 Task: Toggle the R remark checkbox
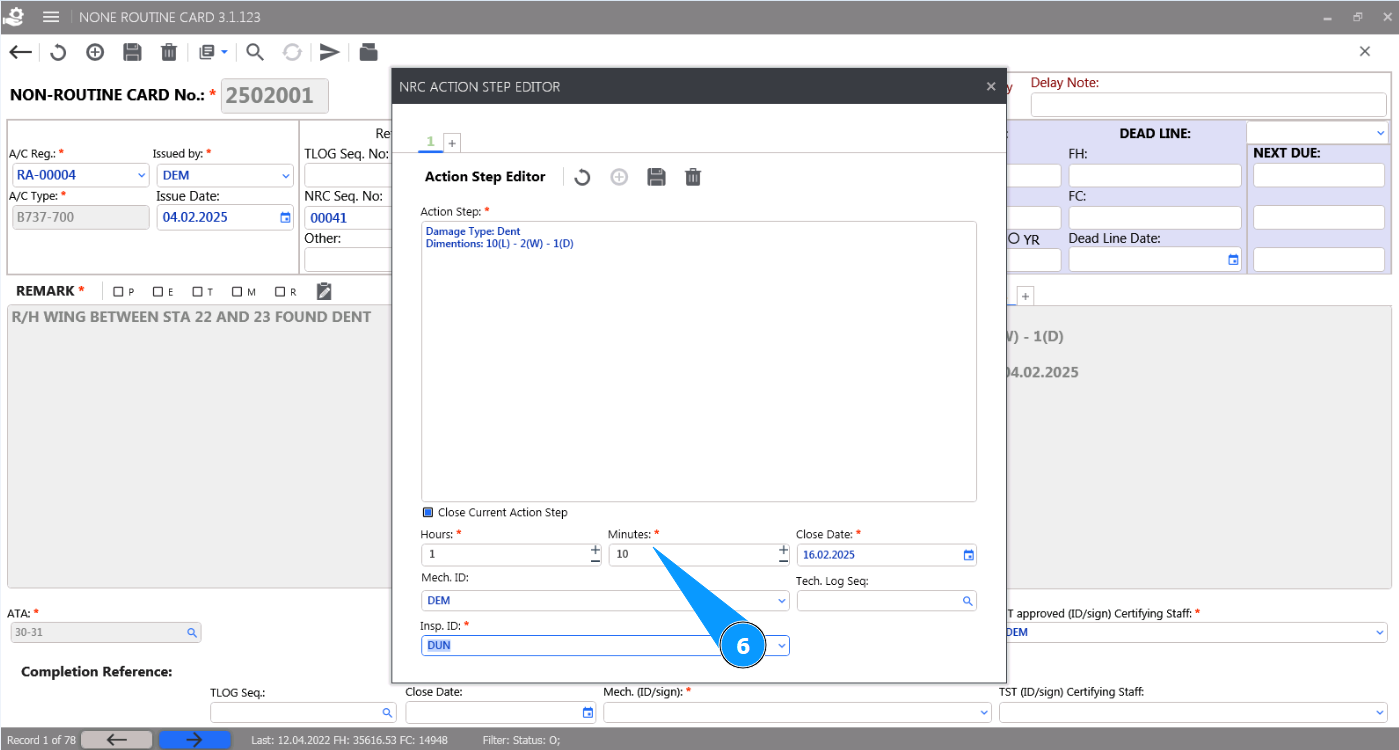tap(280, 292)
